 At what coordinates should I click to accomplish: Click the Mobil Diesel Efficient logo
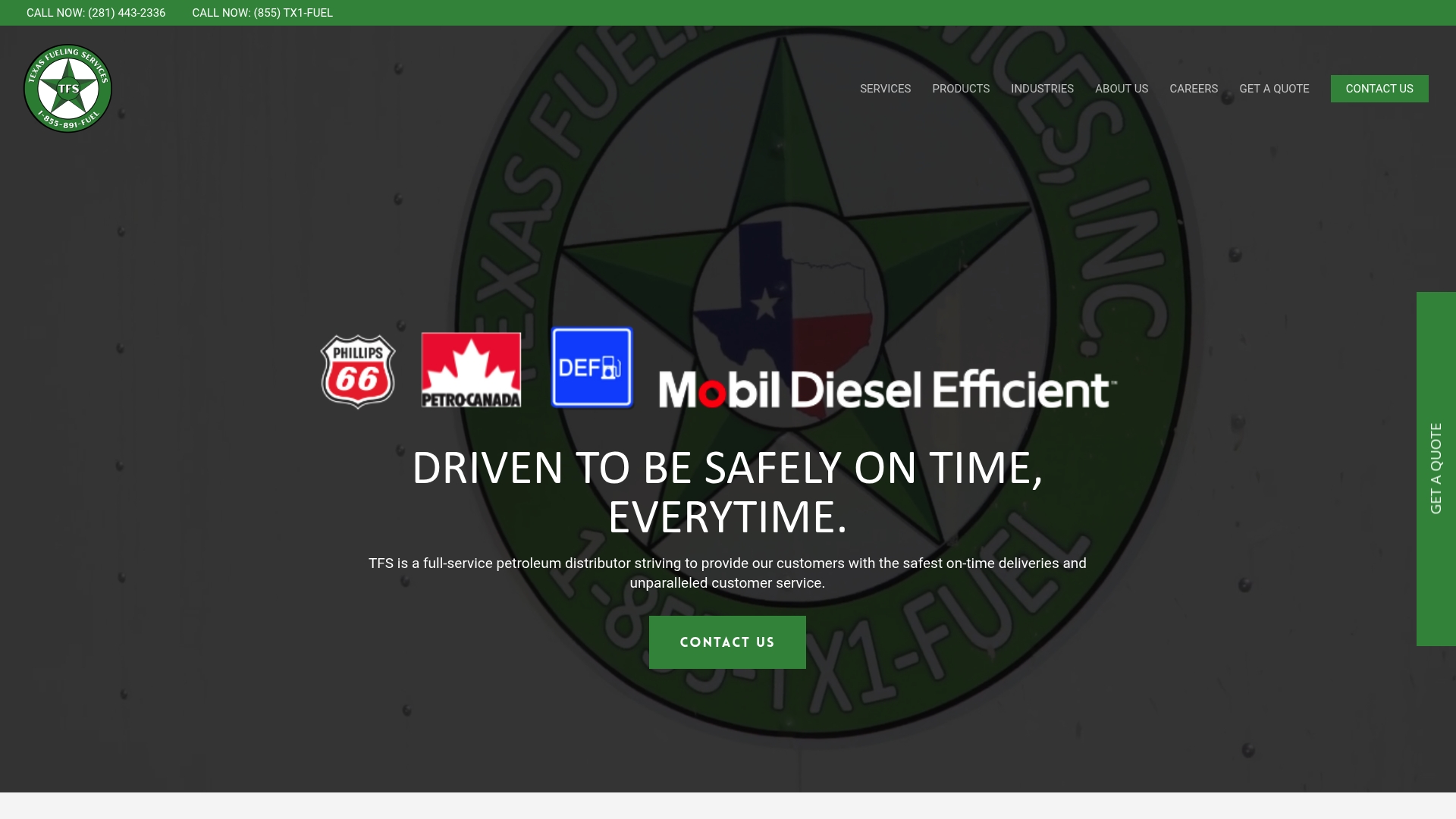coord(887,389)
